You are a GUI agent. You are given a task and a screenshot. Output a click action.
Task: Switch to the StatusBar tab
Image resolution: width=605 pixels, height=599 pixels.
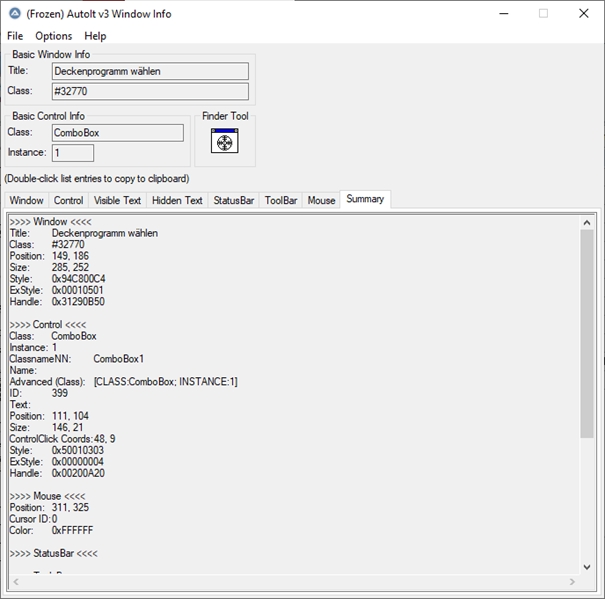tap(234, 200)
